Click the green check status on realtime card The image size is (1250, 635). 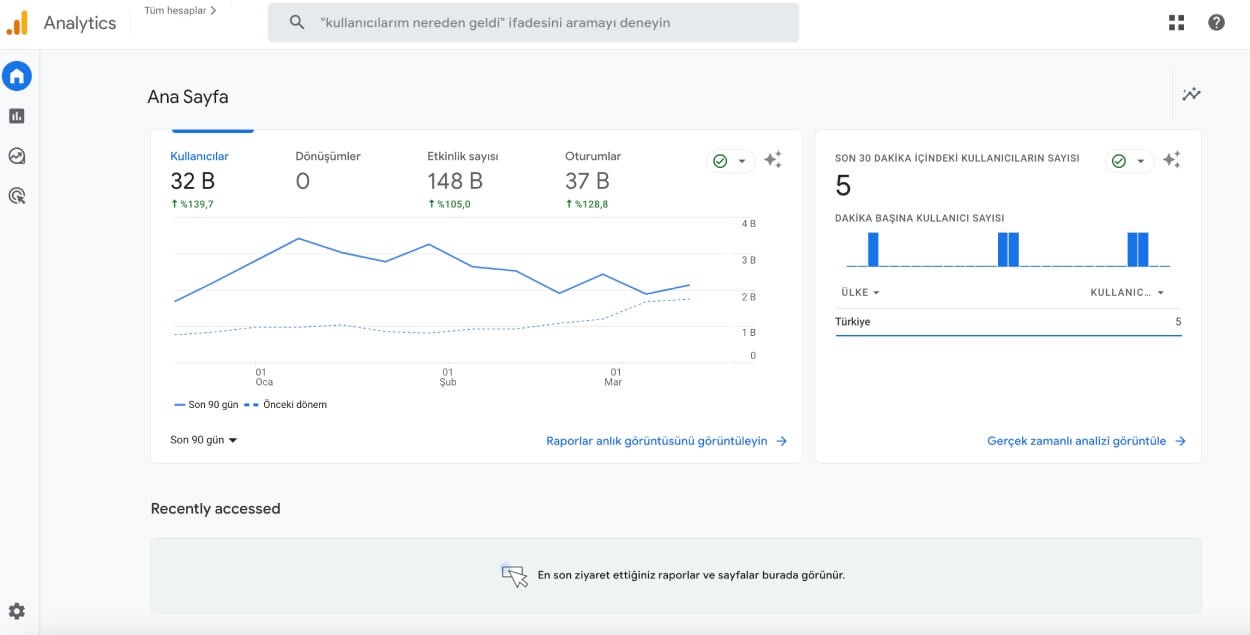1119,161
